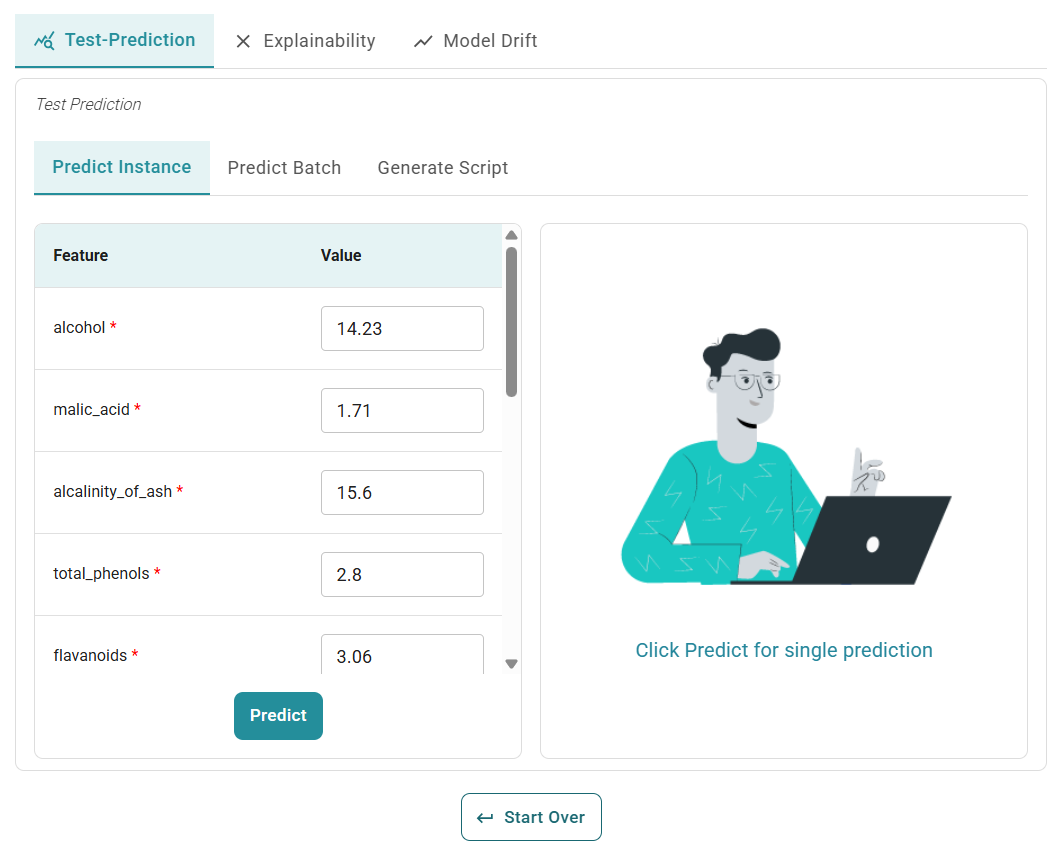Click the alcohol value input field
This screenshot has width=1052, height=857.
402,328
